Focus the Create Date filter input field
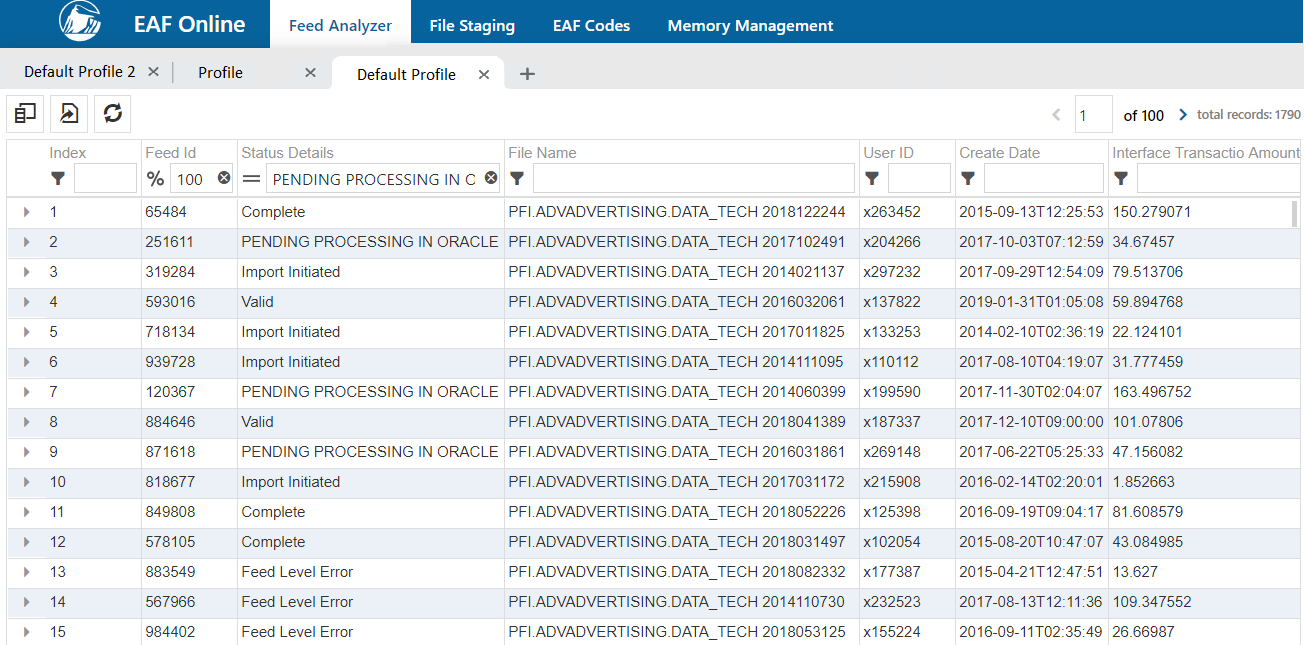 coord(1044,179)
